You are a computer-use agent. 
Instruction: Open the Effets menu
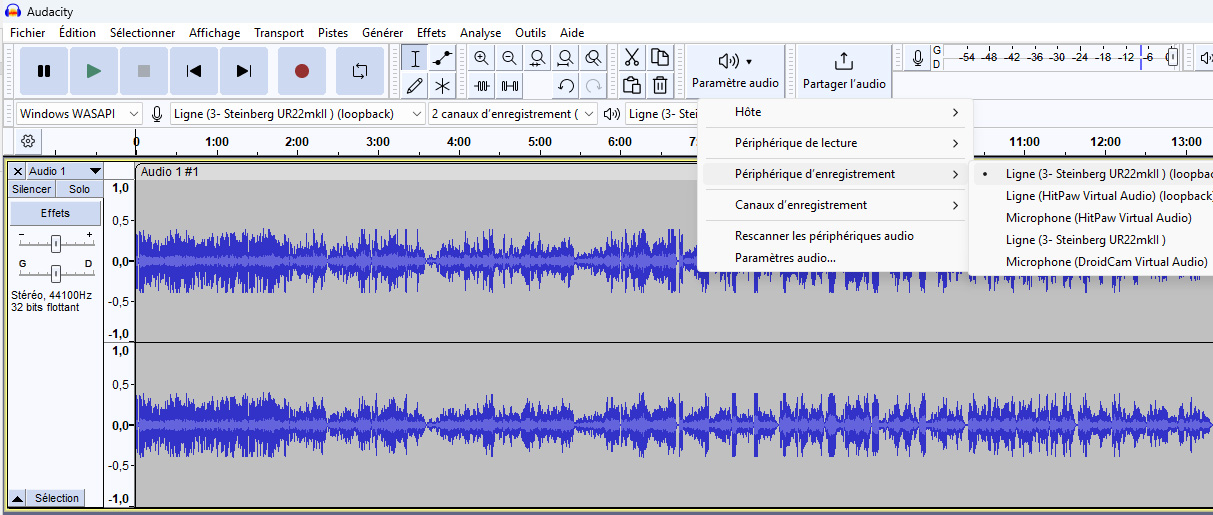click(432, 33)
